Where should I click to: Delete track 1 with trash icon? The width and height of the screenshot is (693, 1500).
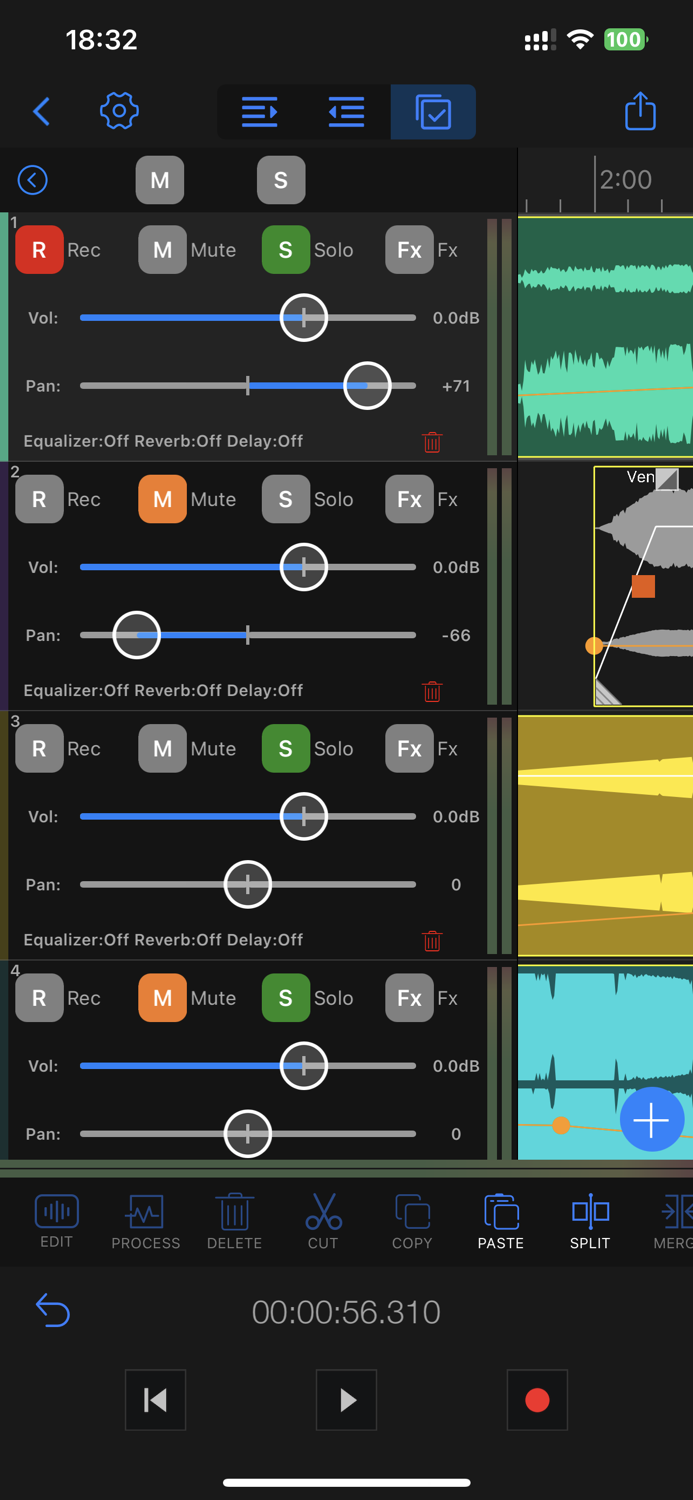point(432,442)
